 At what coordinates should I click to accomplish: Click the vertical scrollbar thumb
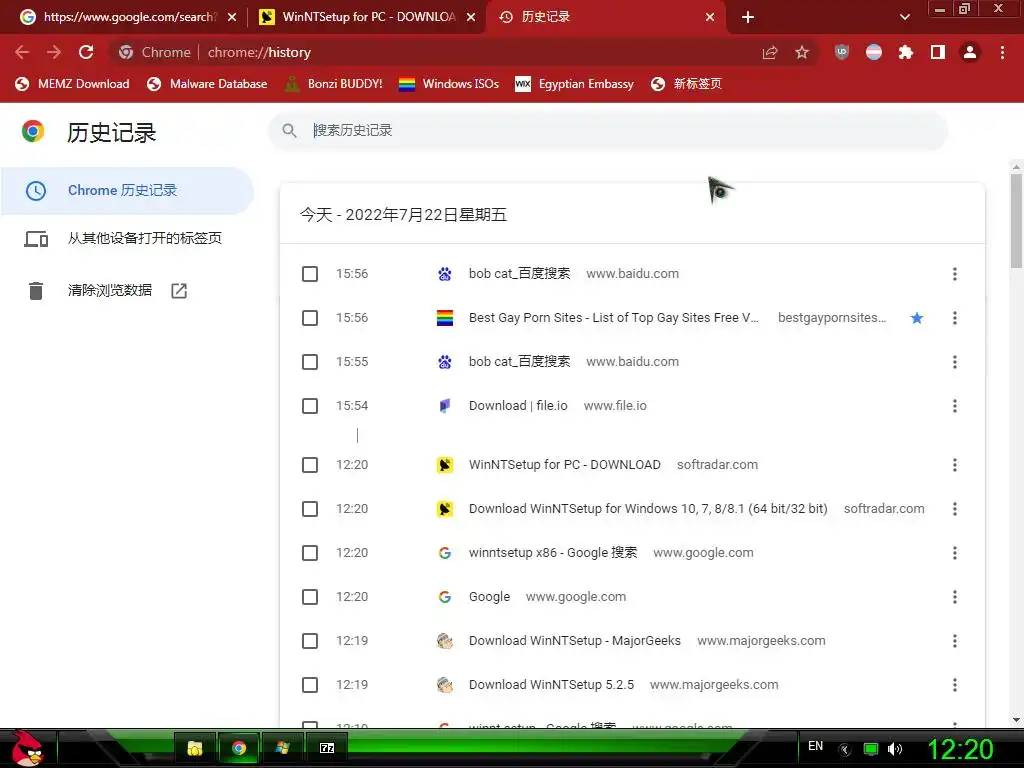(1016, 220)
